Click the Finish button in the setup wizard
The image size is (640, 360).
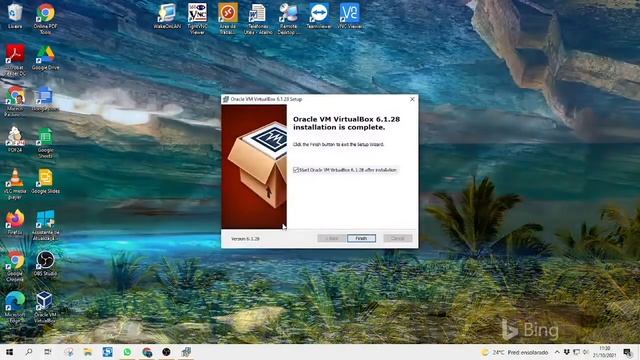tap(361, 238)
